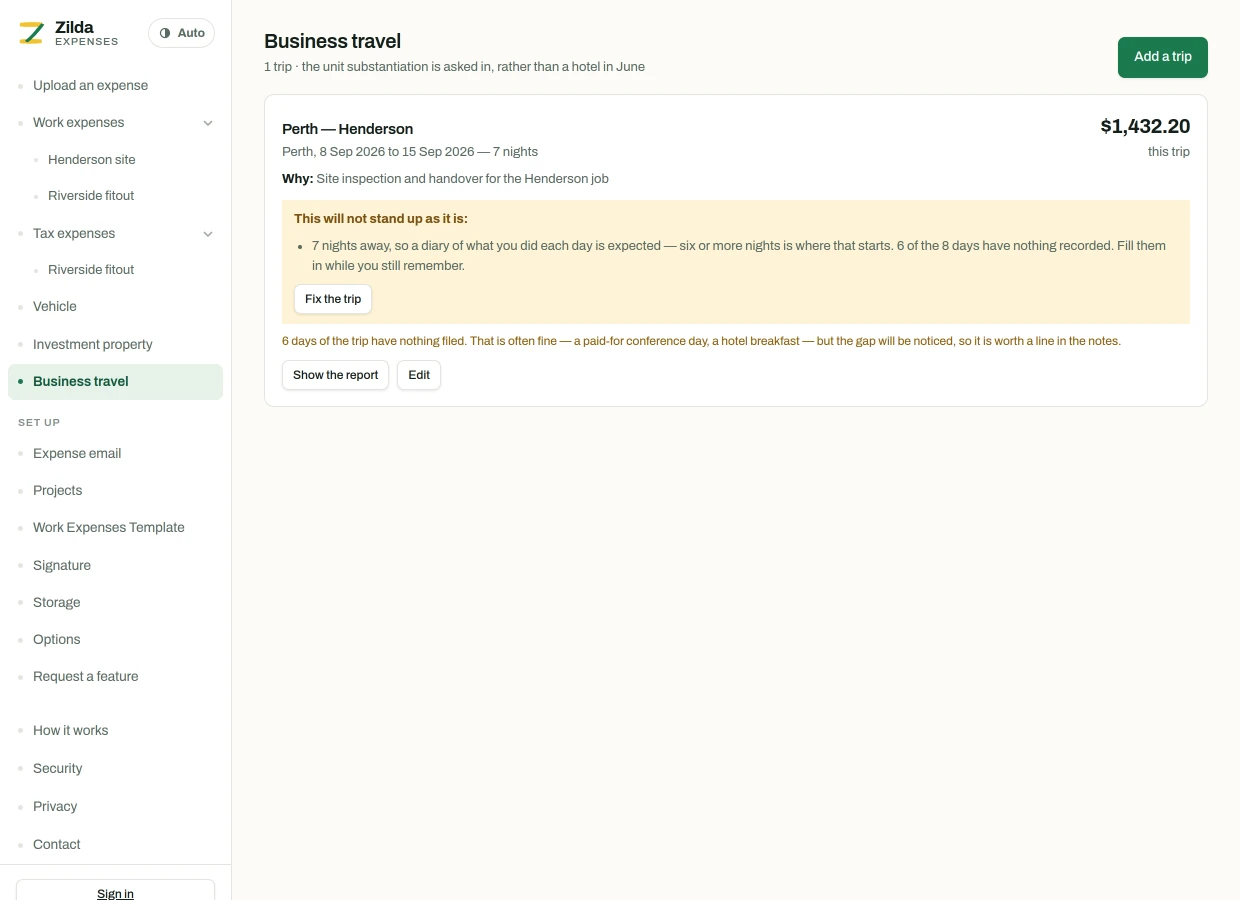The width and height of the screenshot is (1240, 900).
Task: Select Riverside fitout under Tax expenses
Action: [91, 270]
